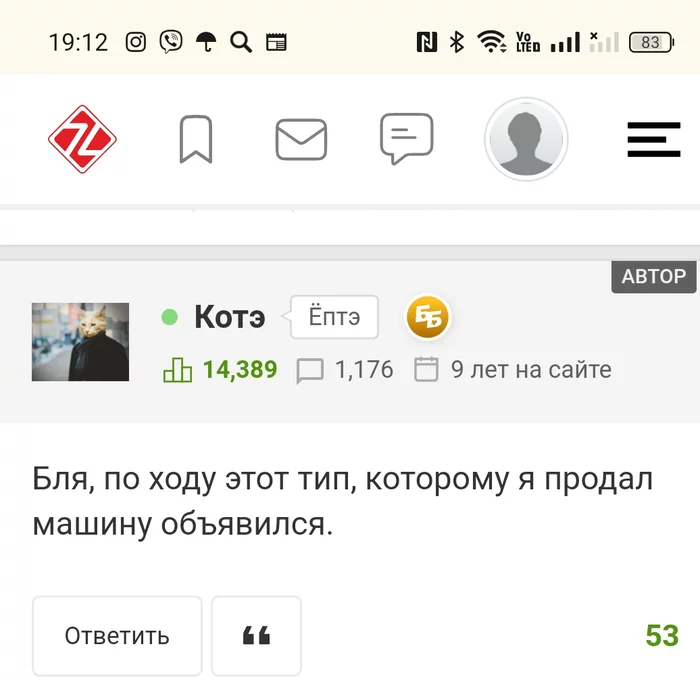This screenshot has width=700, height=680.
Task: Tap the 1,176 comments count icon
Action: [x=310, y=371]
